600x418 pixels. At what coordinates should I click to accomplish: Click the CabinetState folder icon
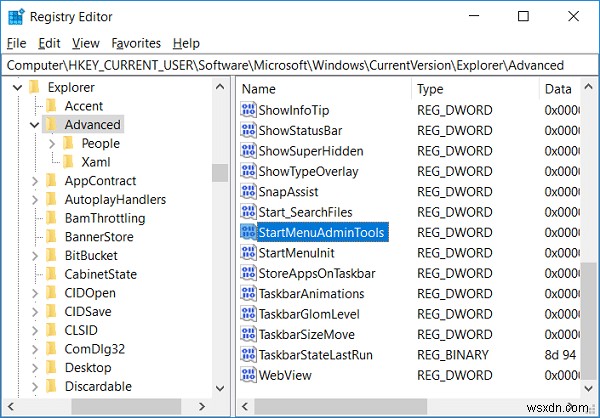point(51,274)
